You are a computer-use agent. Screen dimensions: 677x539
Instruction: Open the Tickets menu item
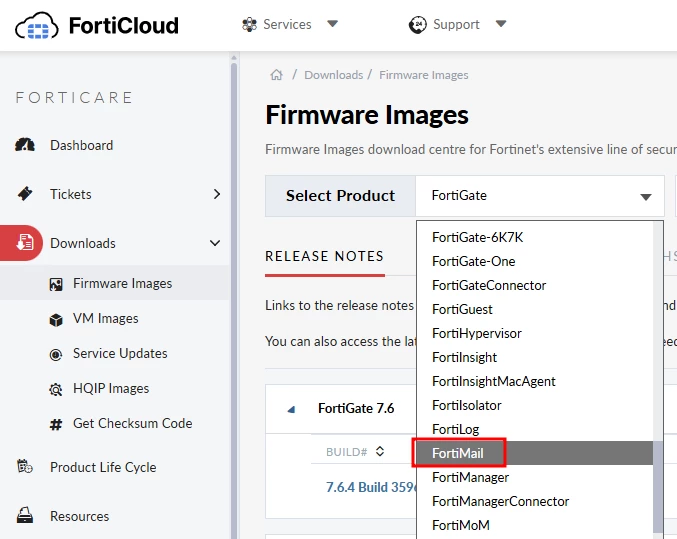coord(71,194)
